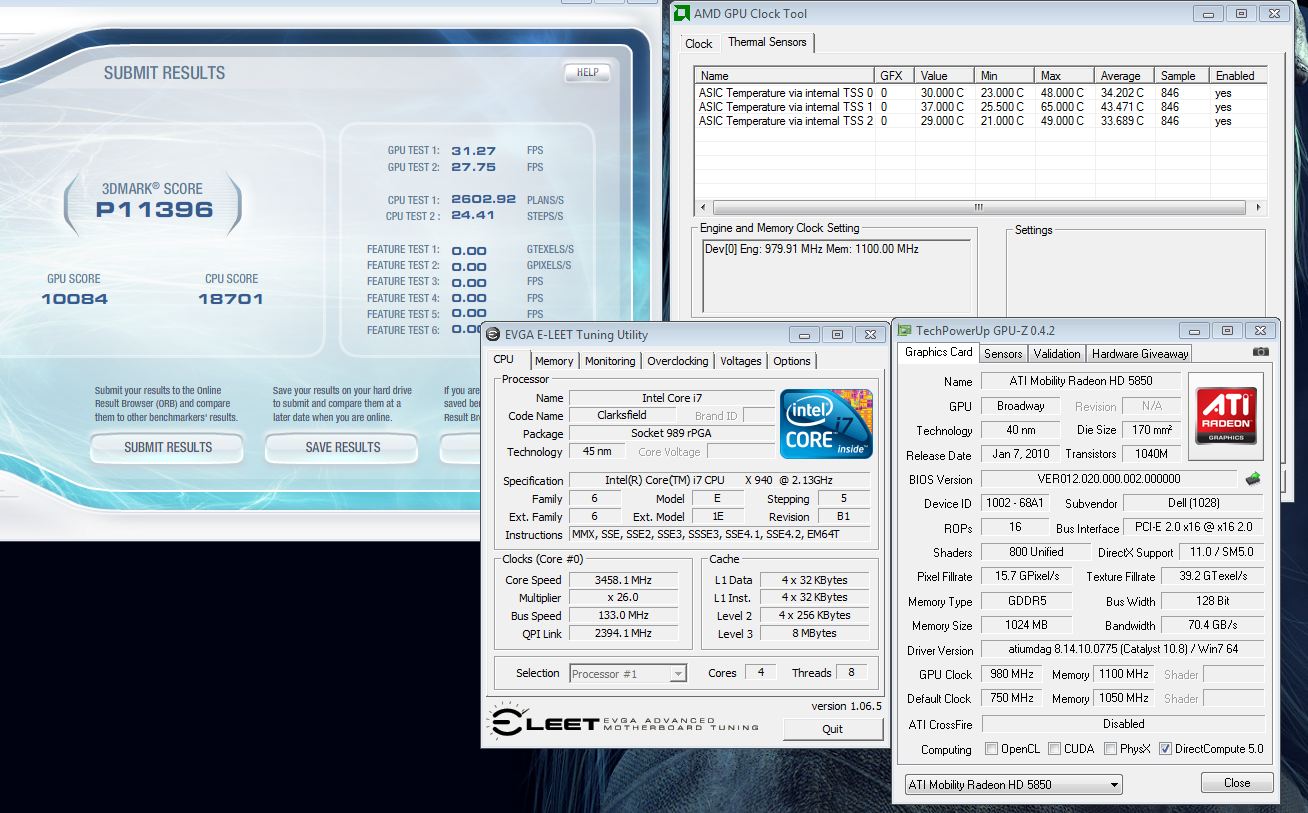The height and width of the screenshot is (813, 1308).
Task: Click the AMD GPU Clock Tool title bar icon
Action: [x=681, y=14]
